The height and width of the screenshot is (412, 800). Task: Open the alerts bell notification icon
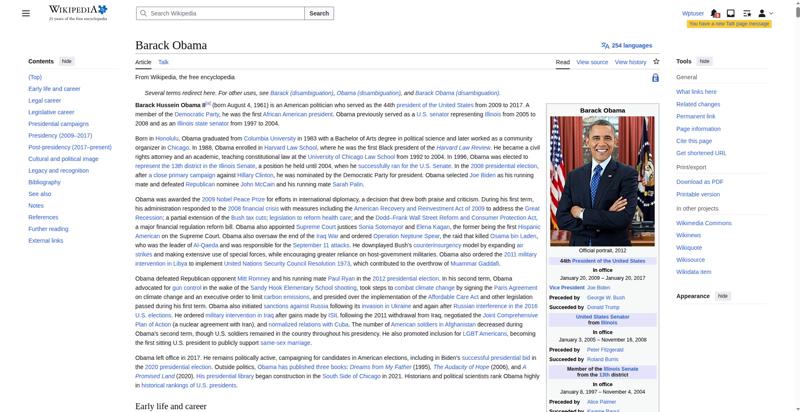pyautogui.click(x=716, y=13)
